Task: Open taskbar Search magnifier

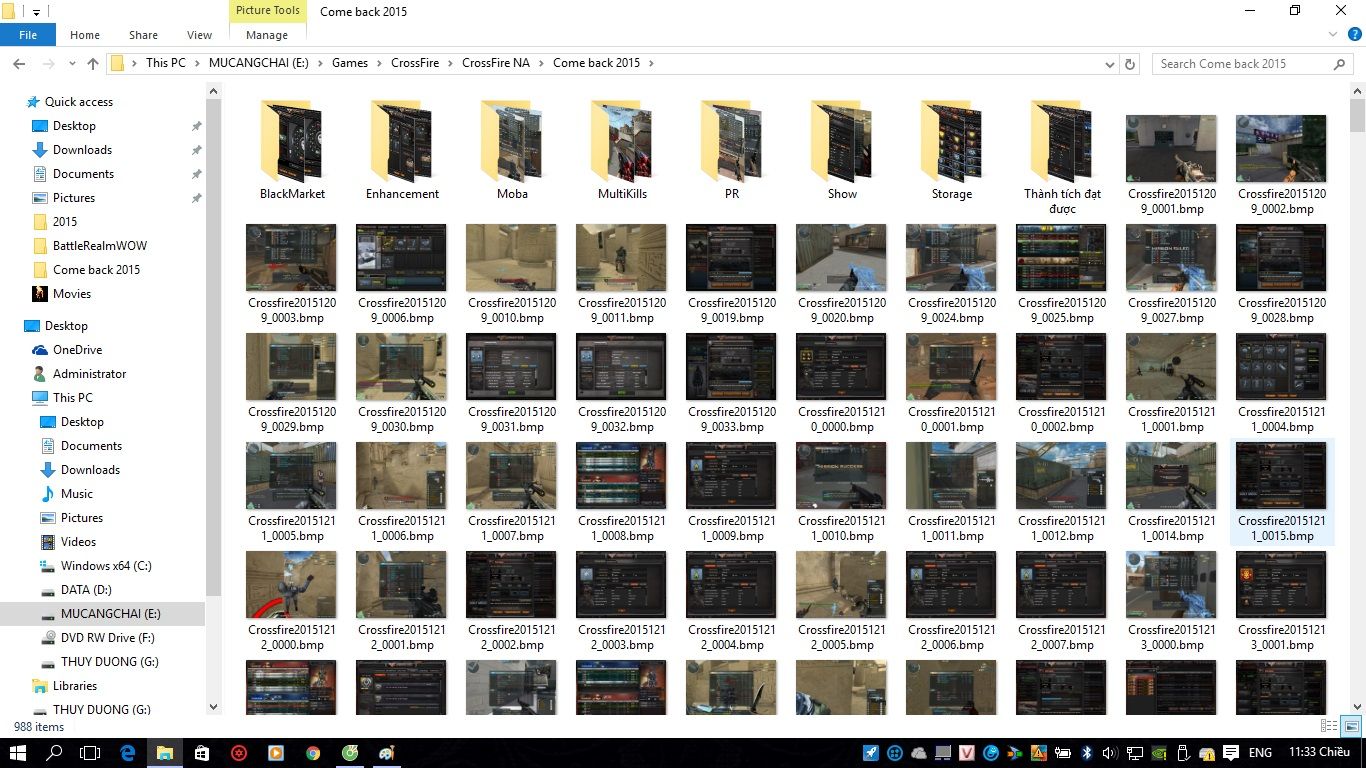Action: pos(55,752)
